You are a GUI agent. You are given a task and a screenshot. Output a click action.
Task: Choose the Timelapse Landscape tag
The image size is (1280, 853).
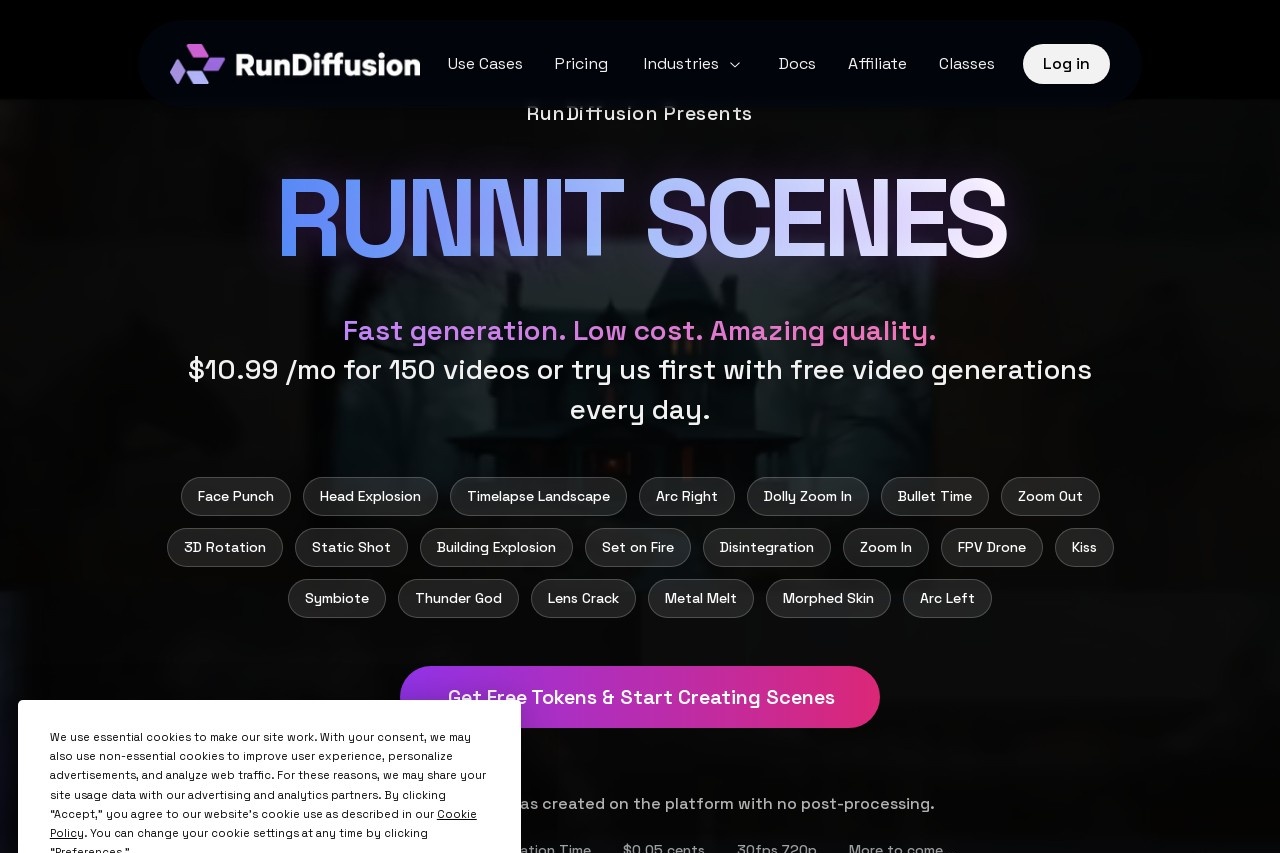tap(538, 496)
